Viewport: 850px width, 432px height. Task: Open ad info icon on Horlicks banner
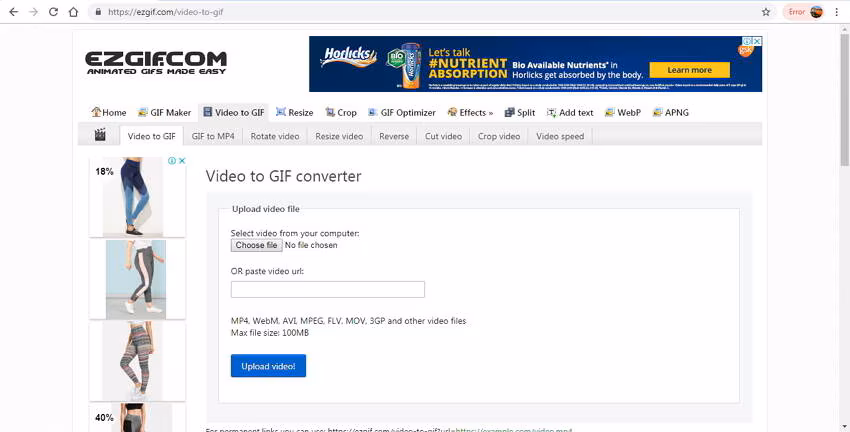pyautogui.click(x=748, y=41)
